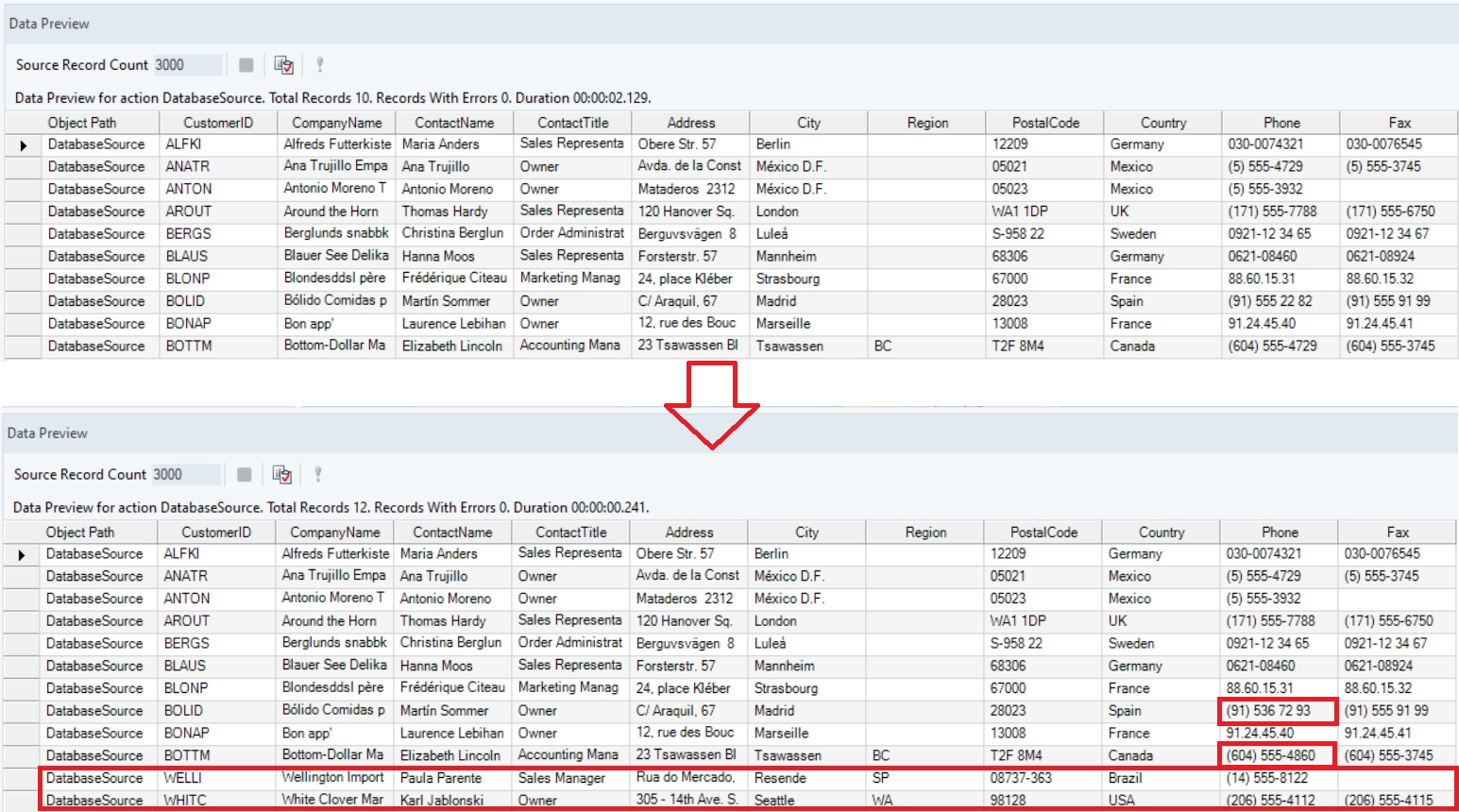Click the stop button in the bottom Data Preview toolbar

pos(244,475)
